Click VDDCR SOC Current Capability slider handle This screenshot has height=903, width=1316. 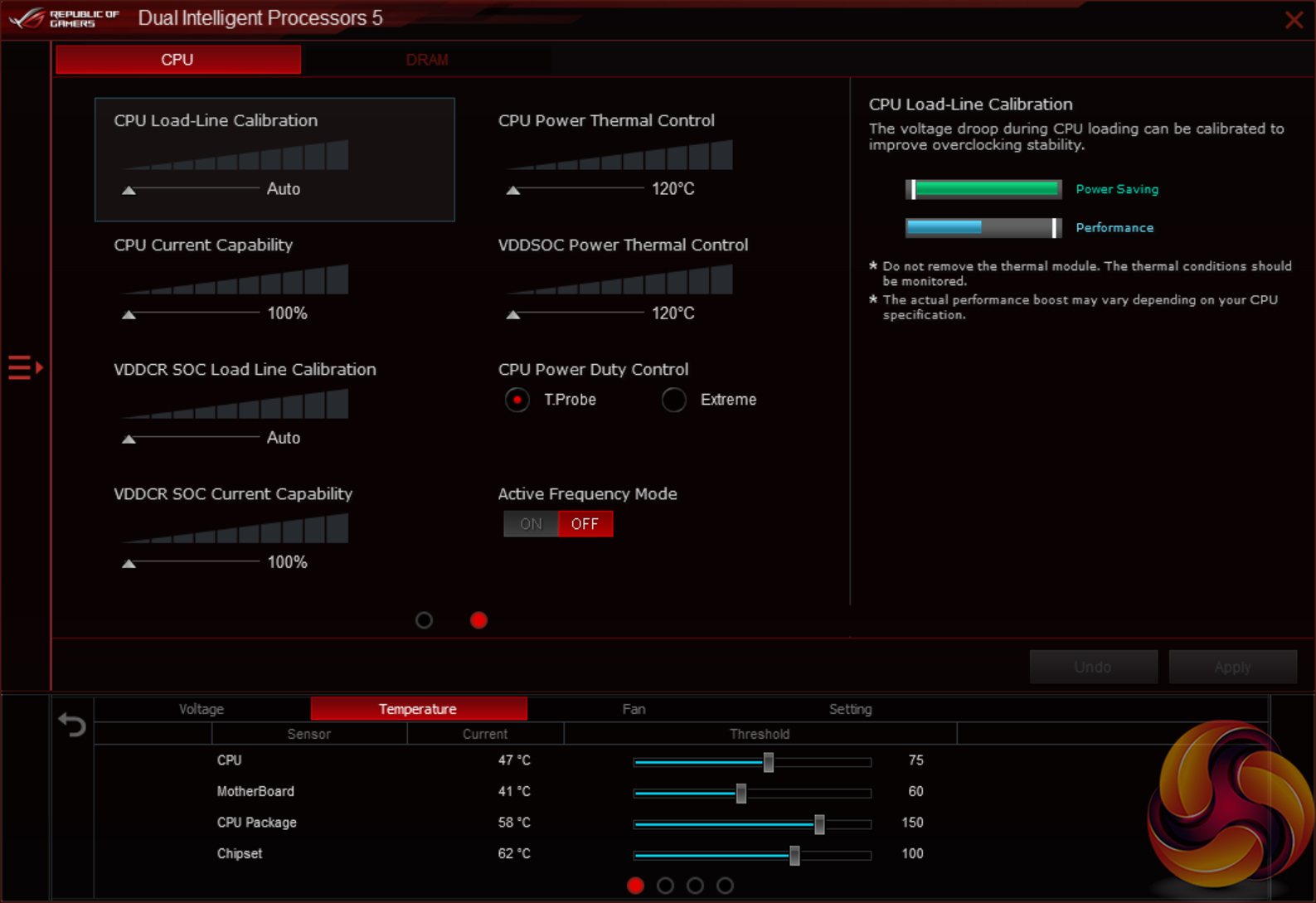point(129,563)
